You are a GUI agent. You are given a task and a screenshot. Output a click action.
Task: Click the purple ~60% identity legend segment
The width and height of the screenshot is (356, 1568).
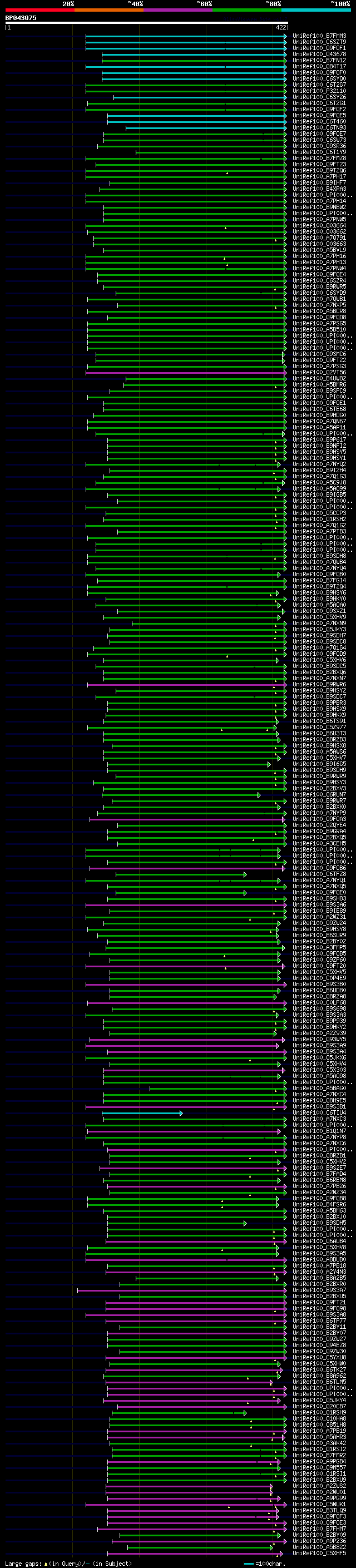177,10
